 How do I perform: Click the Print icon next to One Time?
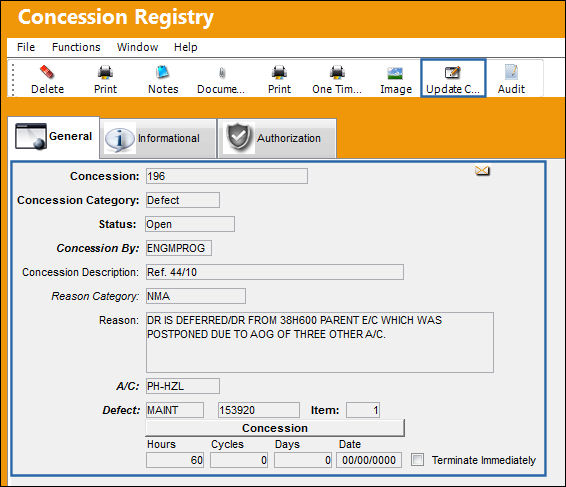click(279, 72)
